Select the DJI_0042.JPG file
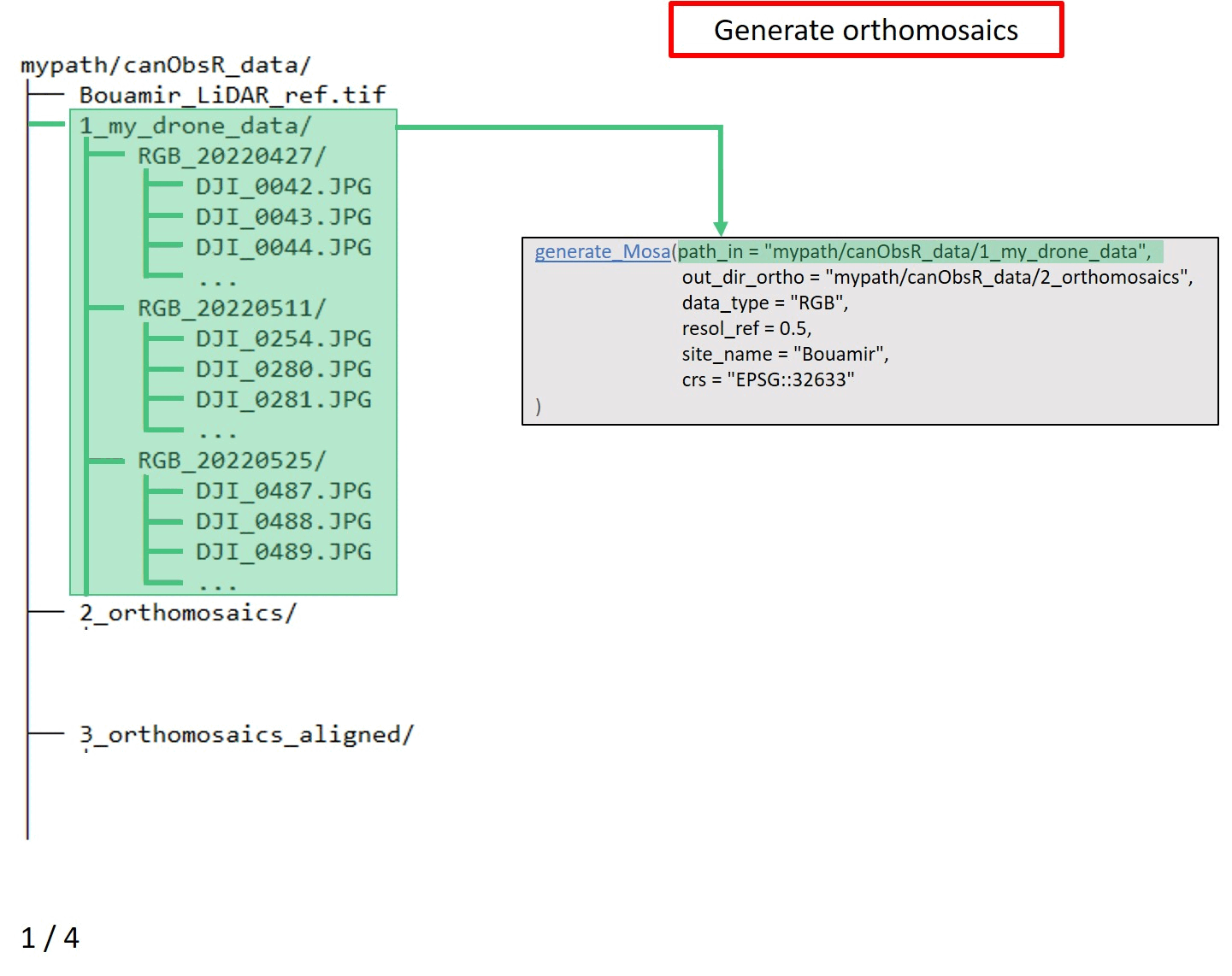 [x=283, y=187]
